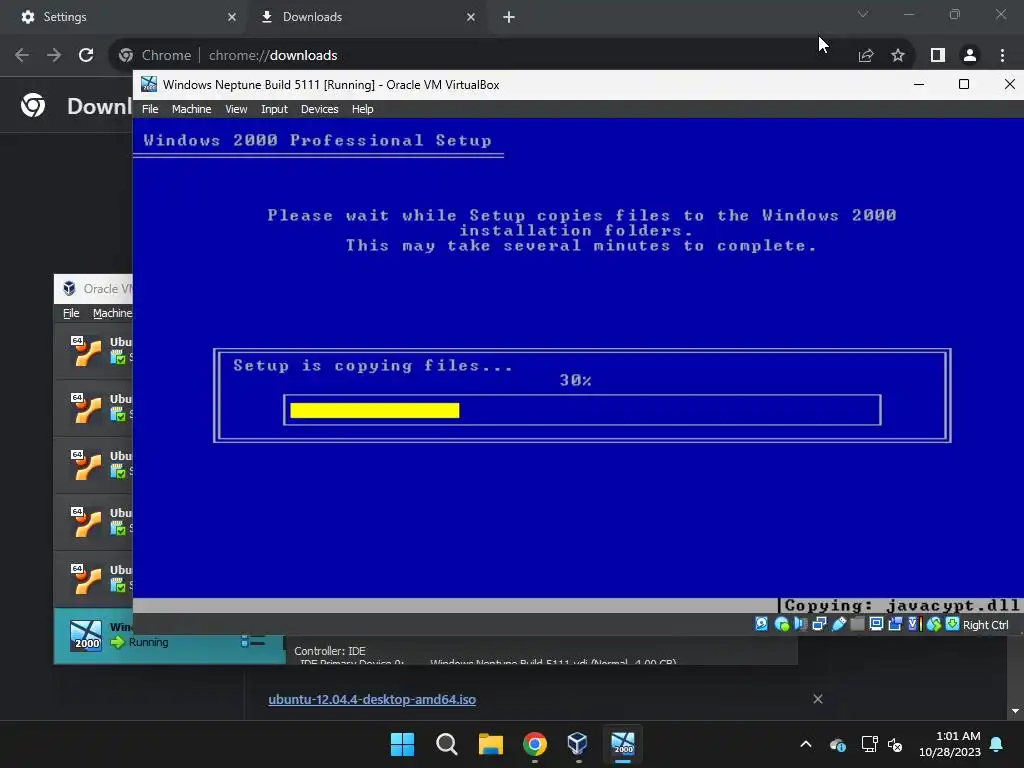Go back in Chrome
The height and width of the screenshot is (768, 1024).
[x=22, y=55]
